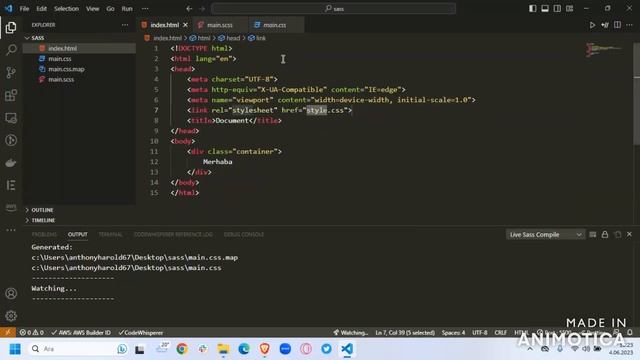The image size is (640, 360).
Task: Open the Go menu
Action: [x=110, y=9]
